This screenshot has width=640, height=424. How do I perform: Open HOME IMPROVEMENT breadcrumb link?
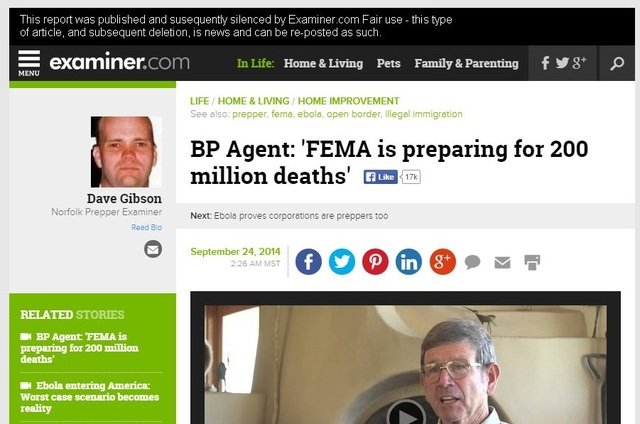[349, 101]
